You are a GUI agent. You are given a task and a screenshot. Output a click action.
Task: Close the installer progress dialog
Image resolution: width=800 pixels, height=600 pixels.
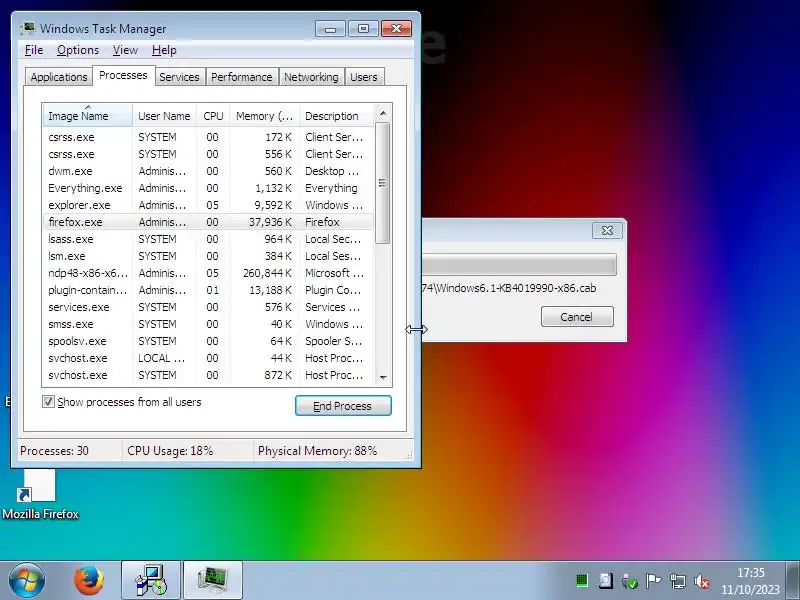tap(607, 231)
